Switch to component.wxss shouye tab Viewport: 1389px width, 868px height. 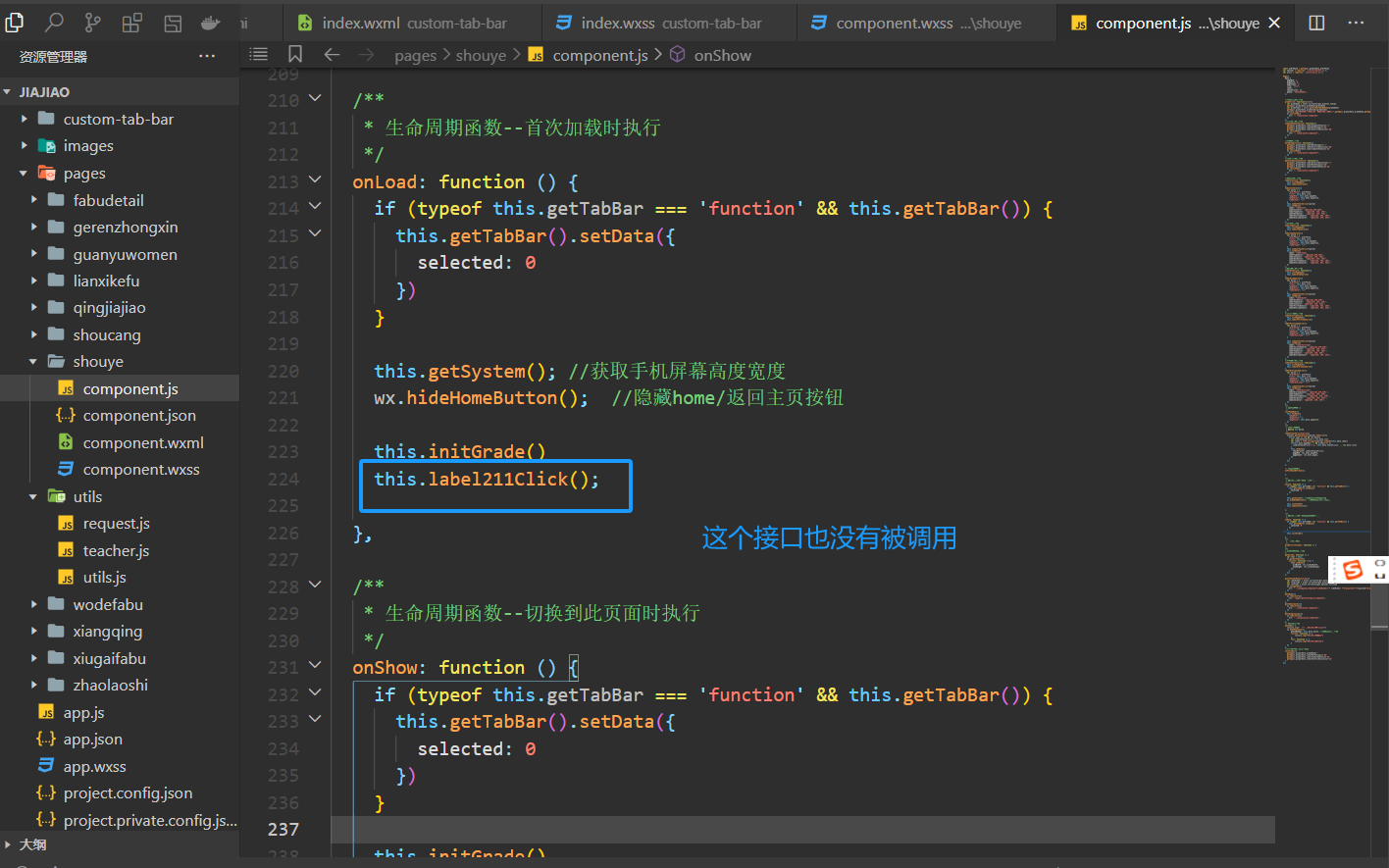pos(927,23)
